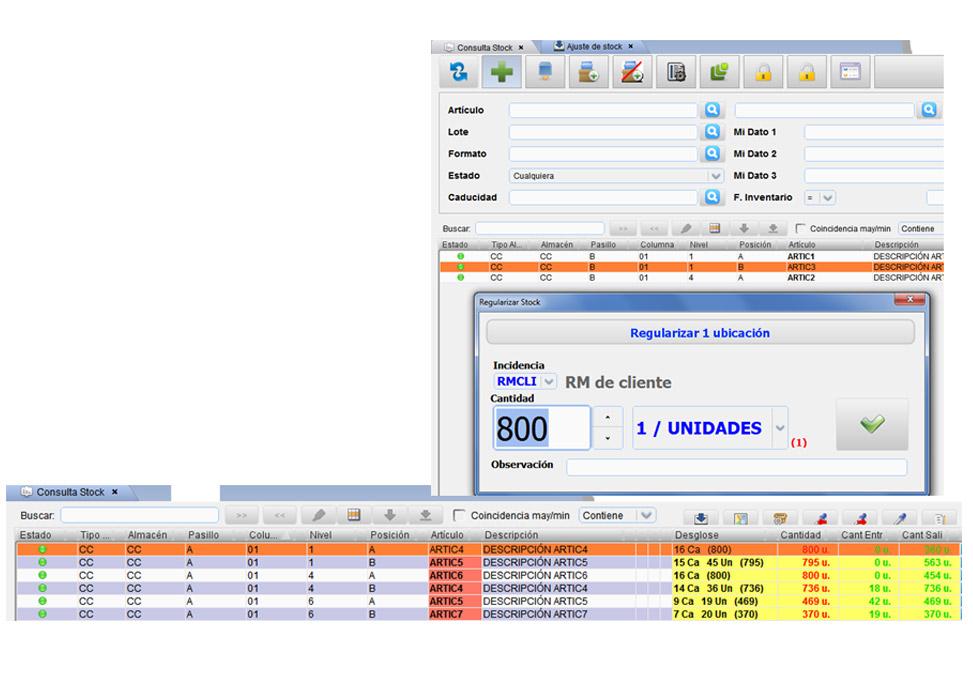Image resolution: width=973 pixels, height=700 pixels.
Task: Open the Caducidad search magnifier
Action: pos(712,197)
